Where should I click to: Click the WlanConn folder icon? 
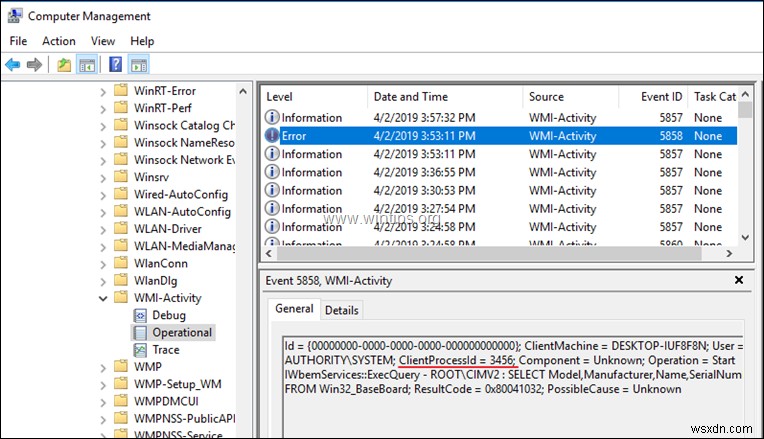coord(121,263)
